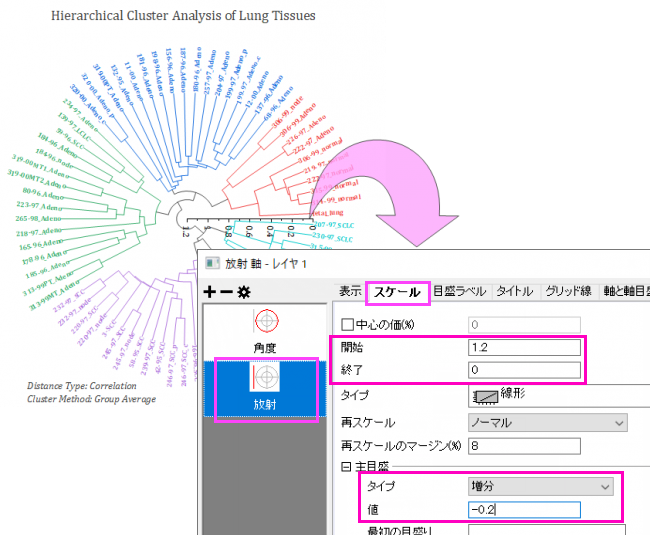Open the タイトル tab
This screenshot has width=650, height=535.
[x=514, y=291]
